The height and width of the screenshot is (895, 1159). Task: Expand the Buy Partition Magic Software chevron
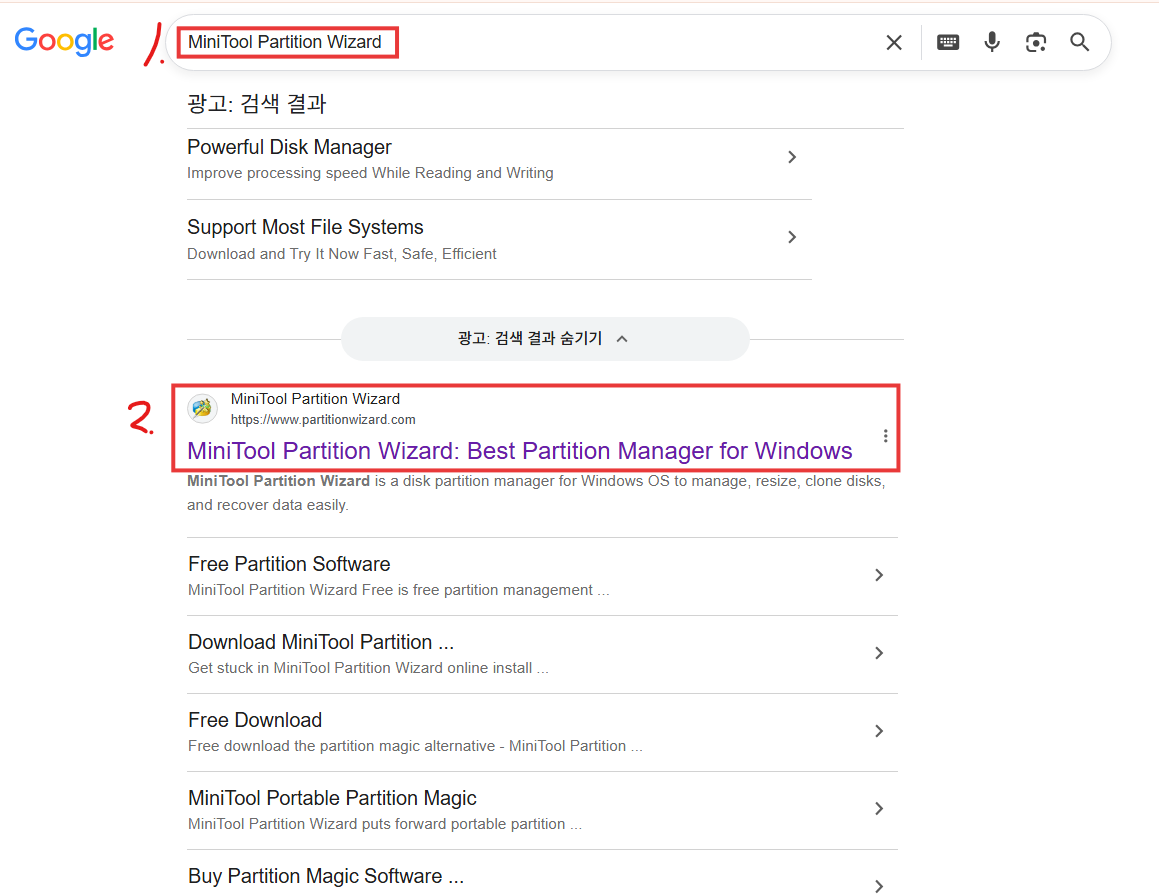tap(879, 886)
